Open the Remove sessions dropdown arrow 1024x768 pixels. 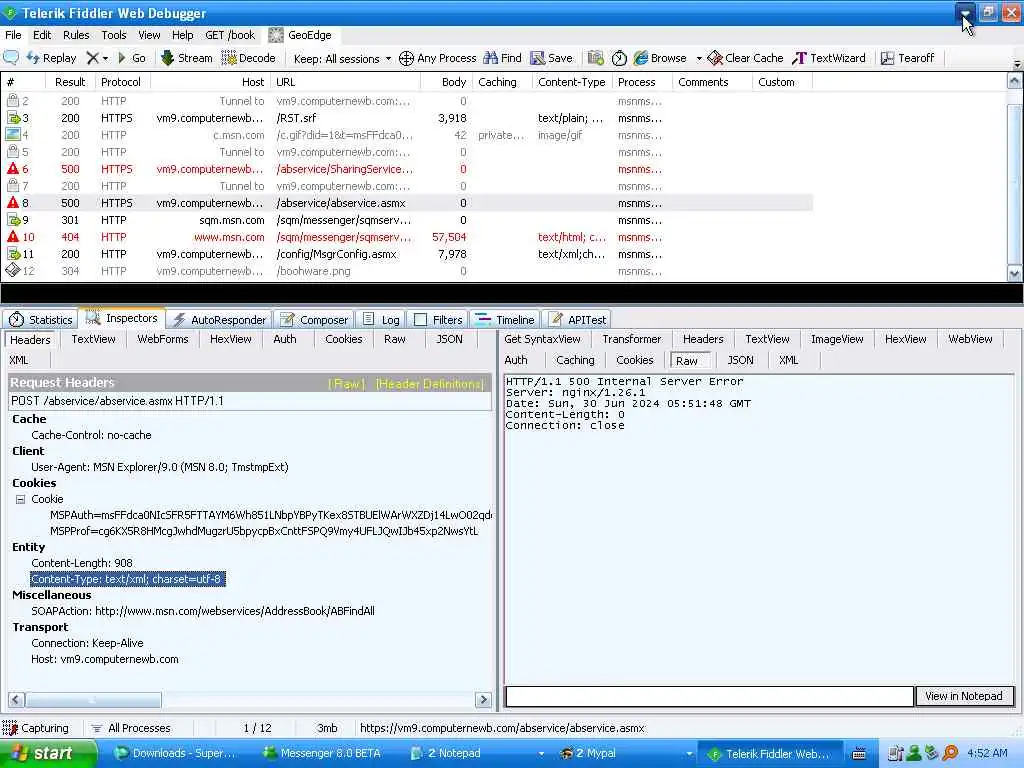click(x=105, y=59)
